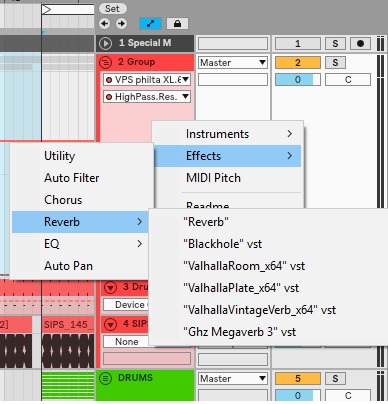Arm record on 1 Special M track

(360, 43)
